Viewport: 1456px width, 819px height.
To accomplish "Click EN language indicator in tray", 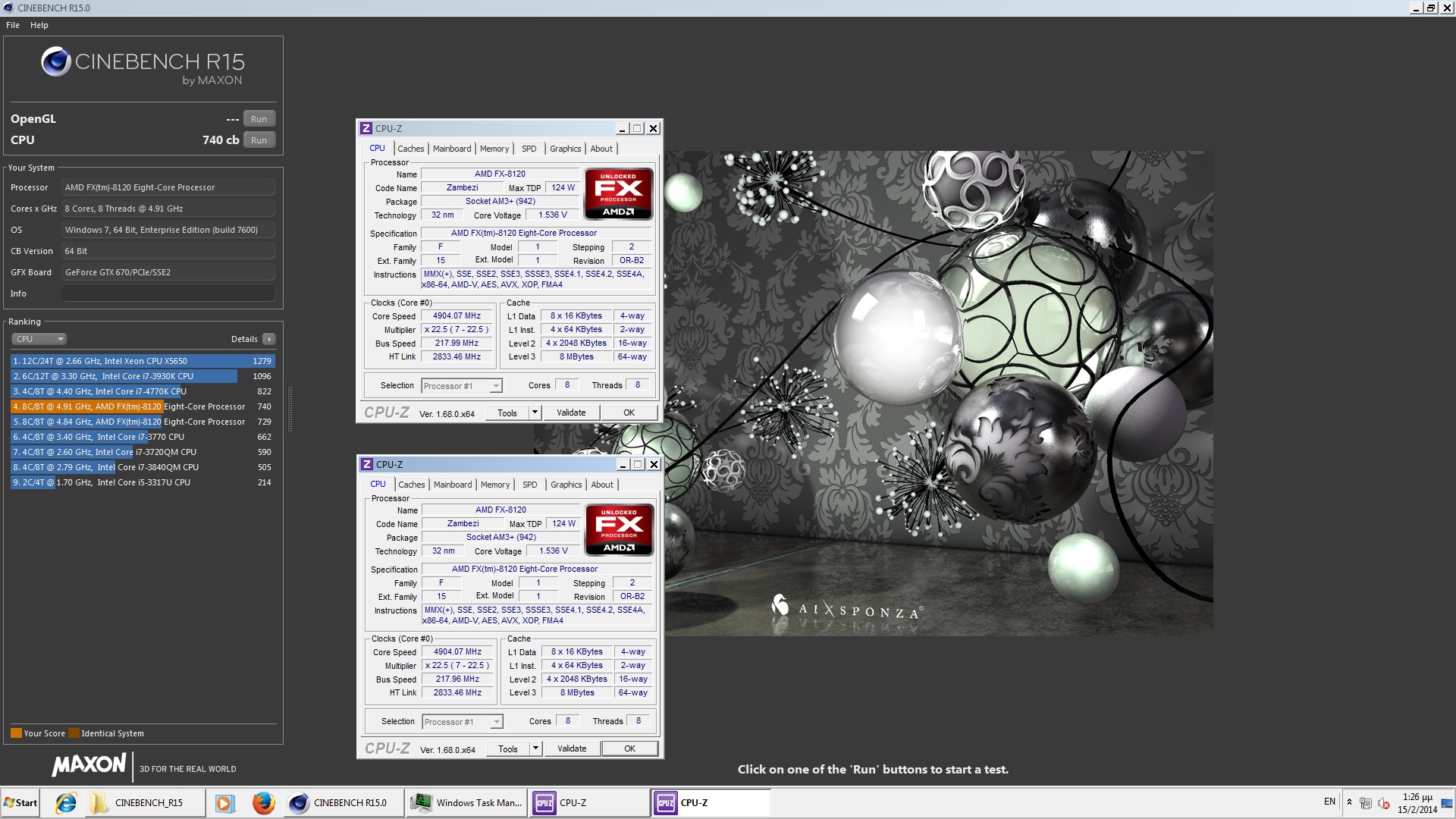I will [1329, 802].
